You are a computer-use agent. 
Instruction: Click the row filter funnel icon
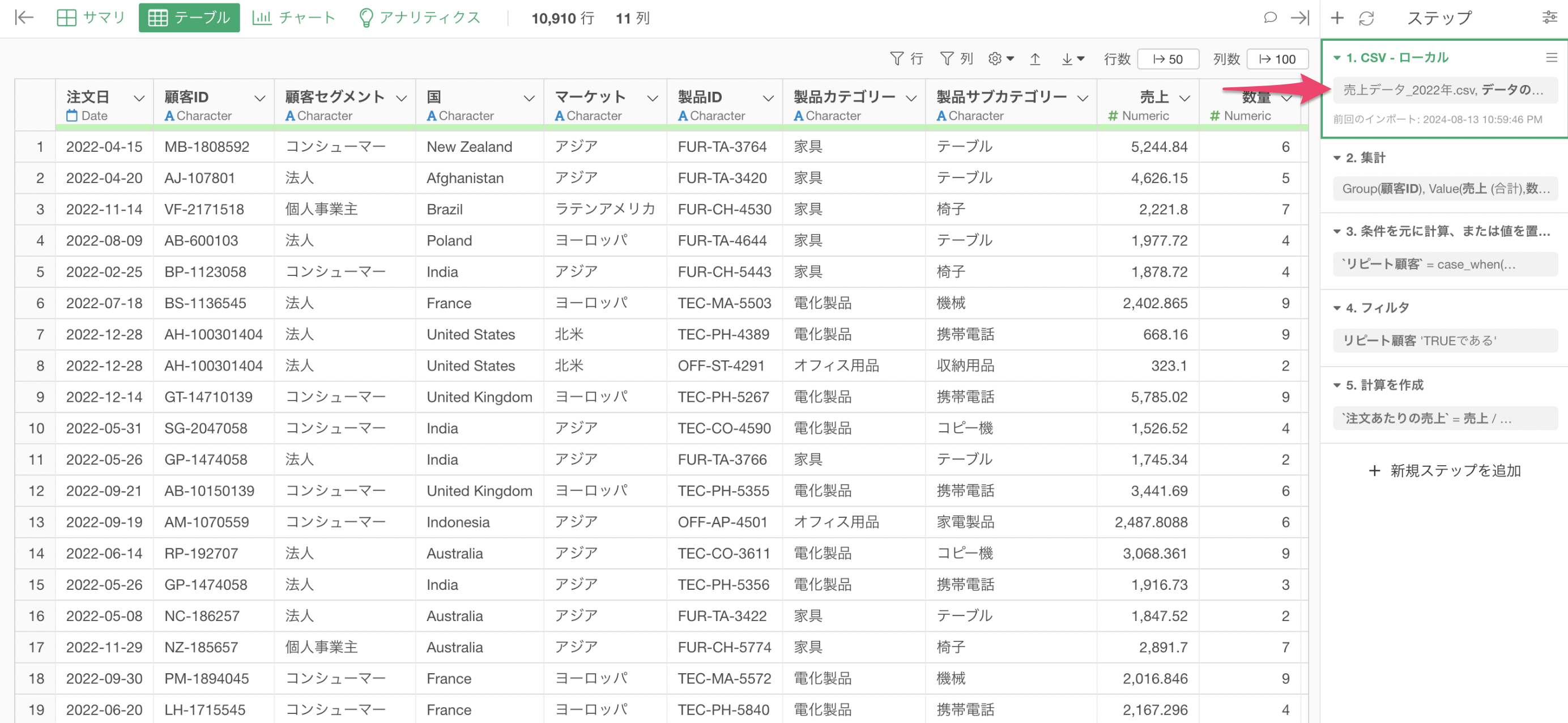click(896, 58)
